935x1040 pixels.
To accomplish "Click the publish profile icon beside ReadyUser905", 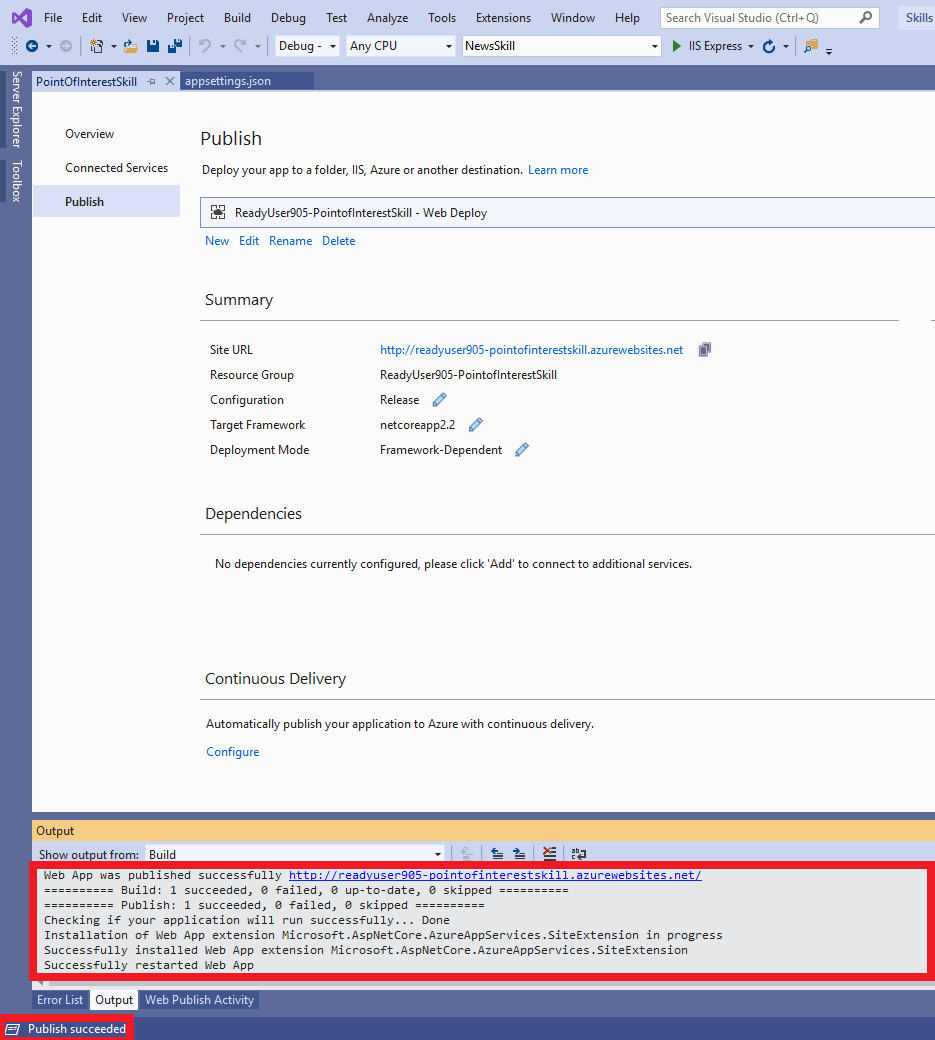I will (x=218, y=212).
